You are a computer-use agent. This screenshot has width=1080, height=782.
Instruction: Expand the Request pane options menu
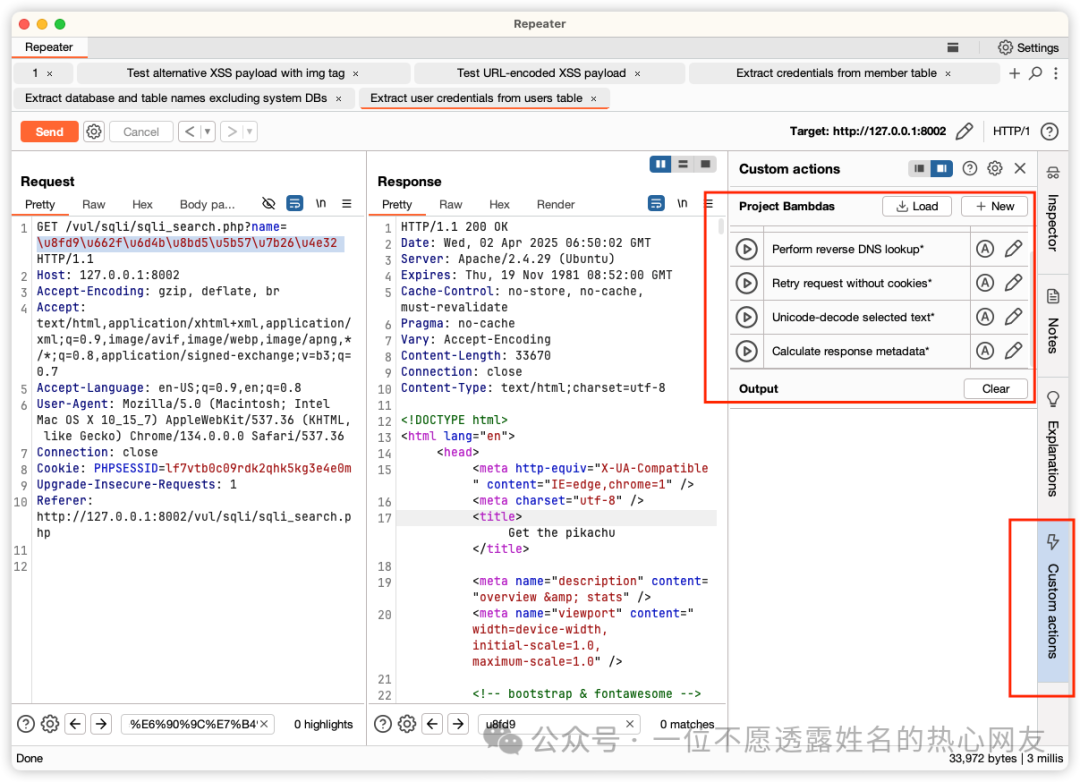[x=347, y=203]
